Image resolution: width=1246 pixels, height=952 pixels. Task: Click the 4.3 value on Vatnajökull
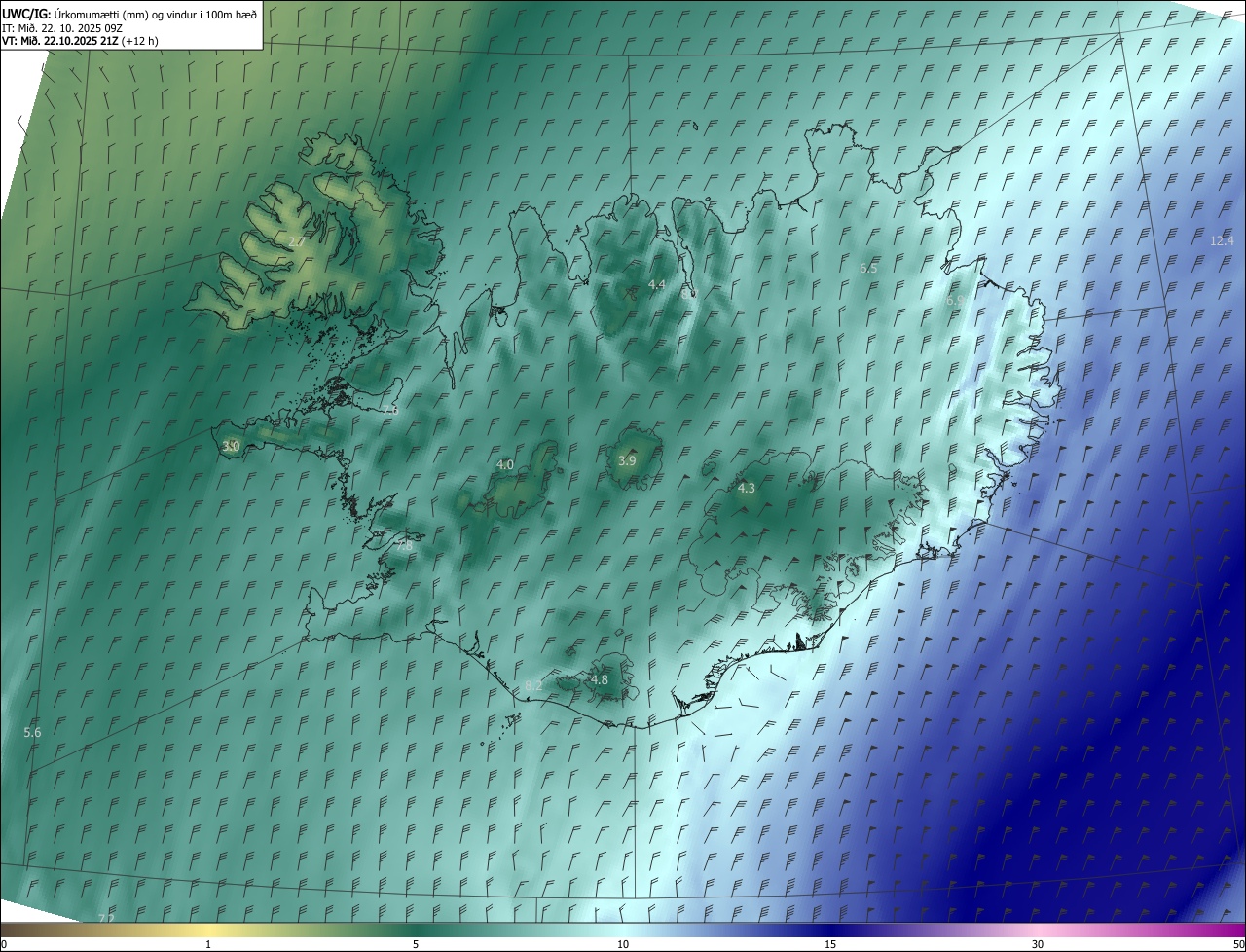tap(747, 488)
